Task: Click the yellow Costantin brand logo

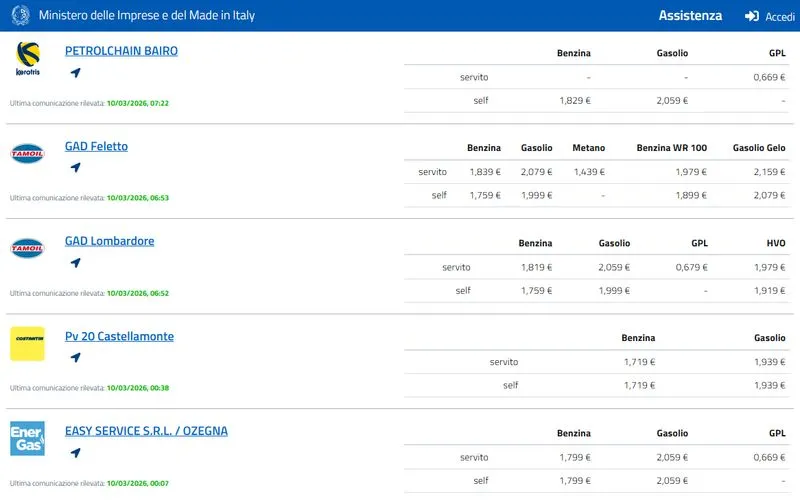Action: [x=27, y=343]
